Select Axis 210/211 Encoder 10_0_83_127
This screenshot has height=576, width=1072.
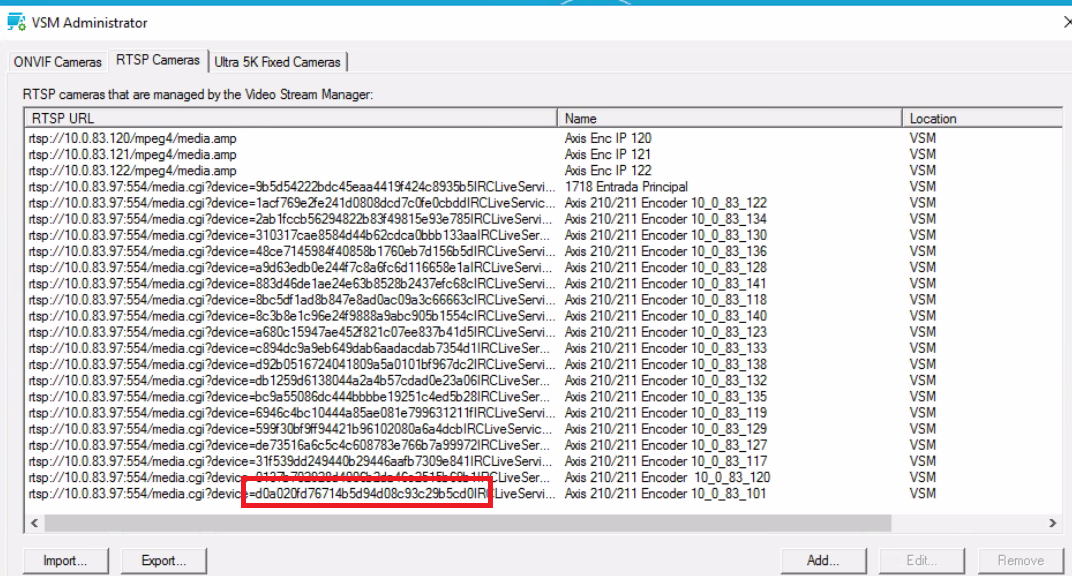click(x=665, y=446)
